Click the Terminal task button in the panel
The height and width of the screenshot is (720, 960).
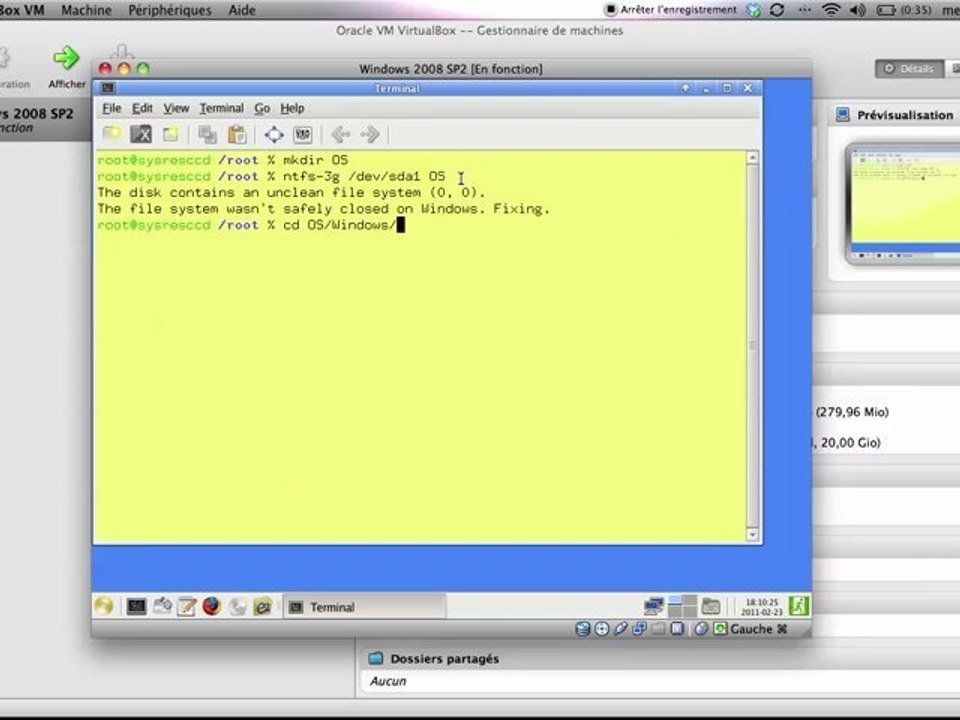click(364, 607)
